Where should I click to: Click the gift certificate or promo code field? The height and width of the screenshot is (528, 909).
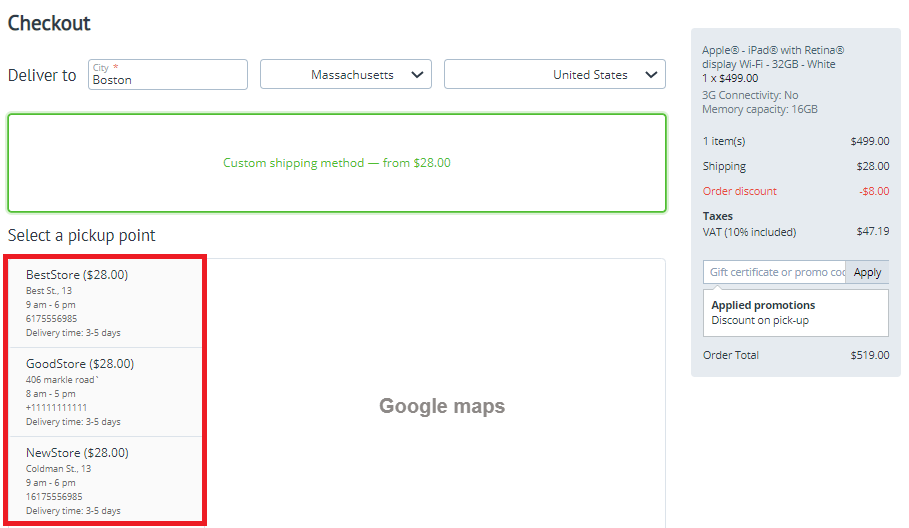(775, 272)
